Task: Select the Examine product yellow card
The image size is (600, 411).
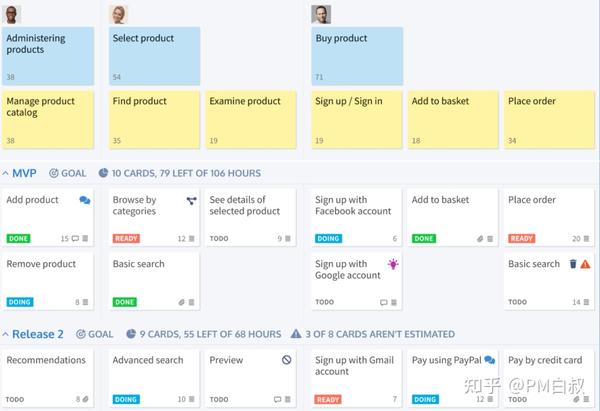Action: click(x=251, y=119)
